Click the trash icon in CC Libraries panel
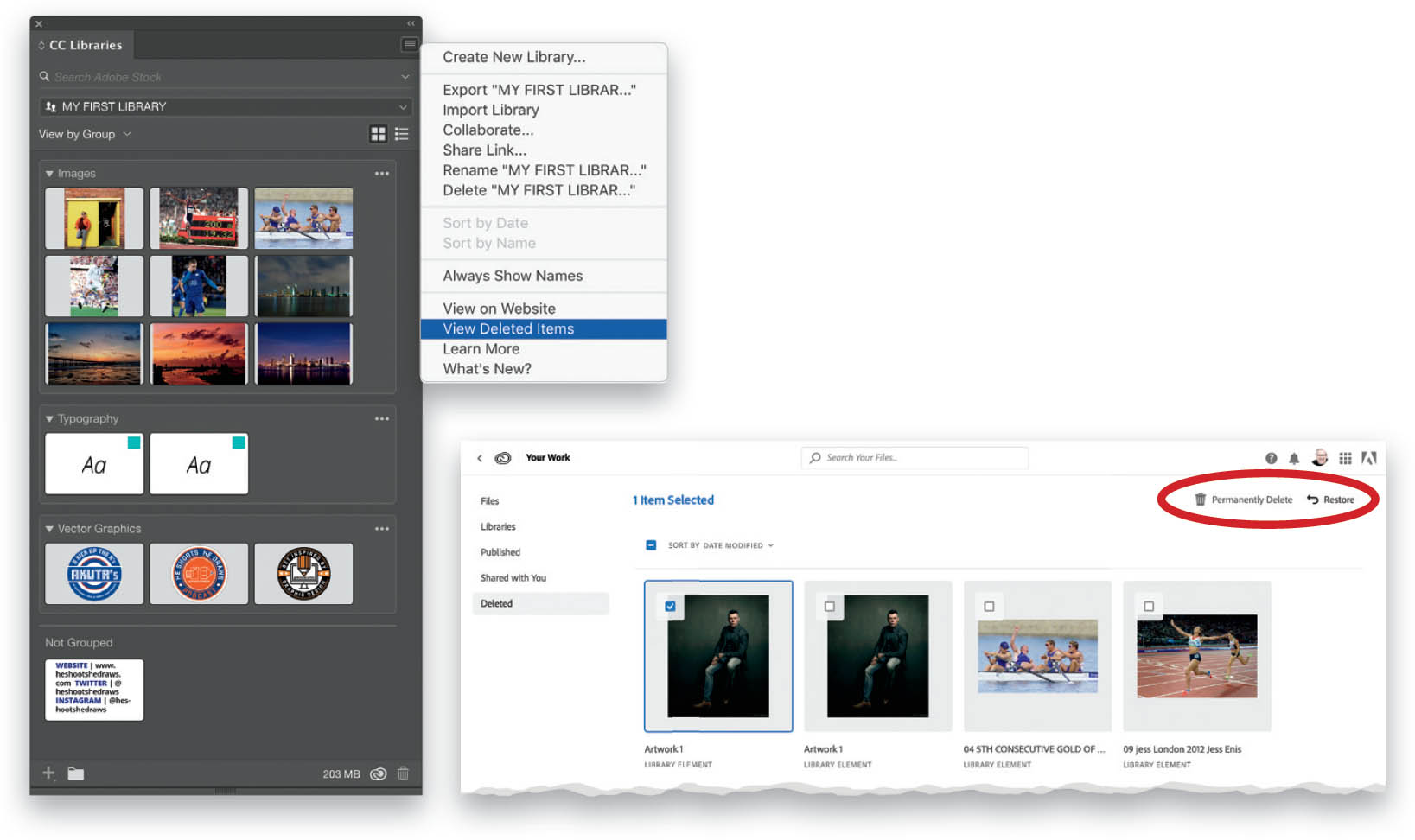Viewport: 1415px width, 840px height. 403,773
